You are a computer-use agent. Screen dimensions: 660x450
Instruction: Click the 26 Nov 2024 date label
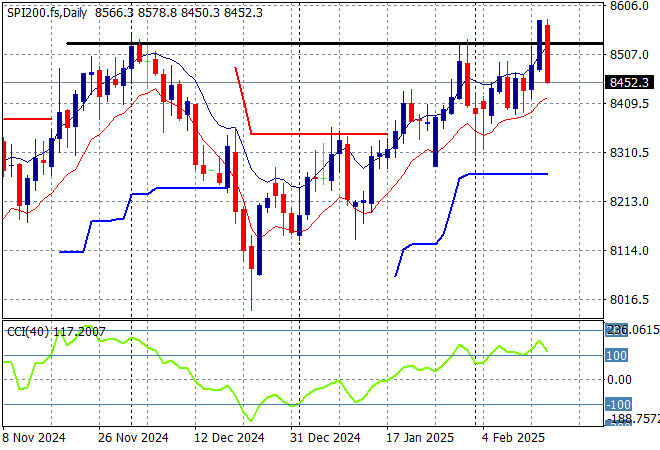click(133, 438)
